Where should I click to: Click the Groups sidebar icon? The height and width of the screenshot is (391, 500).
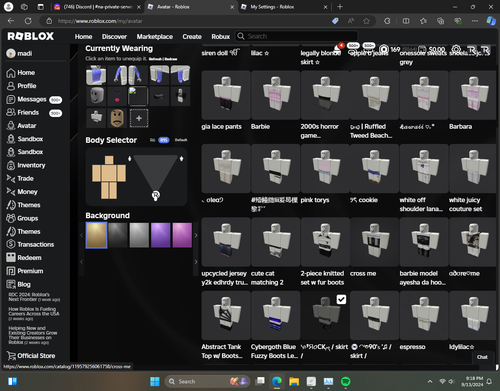coord(11,218)
